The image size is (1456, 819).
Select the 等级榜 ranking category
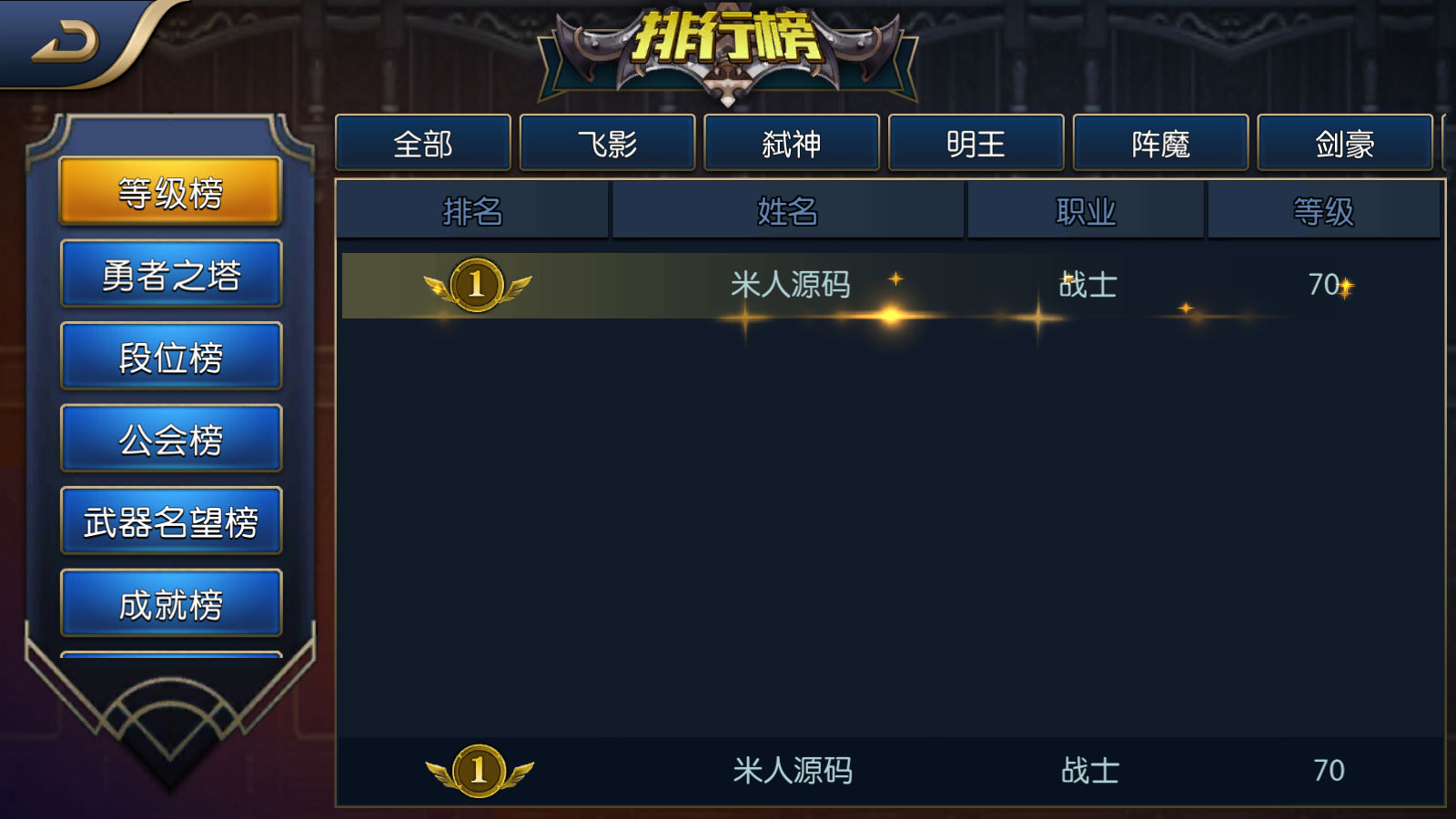[171, 191]
